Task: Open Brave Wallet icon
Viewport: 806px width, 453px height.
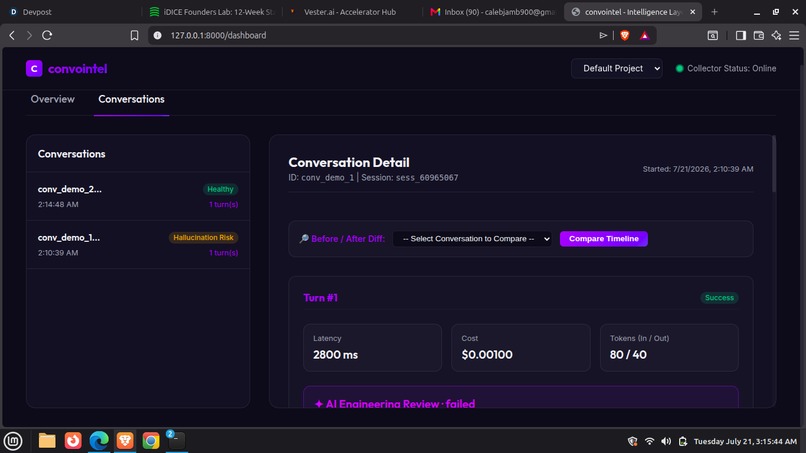Action: [x=759, y=35]
